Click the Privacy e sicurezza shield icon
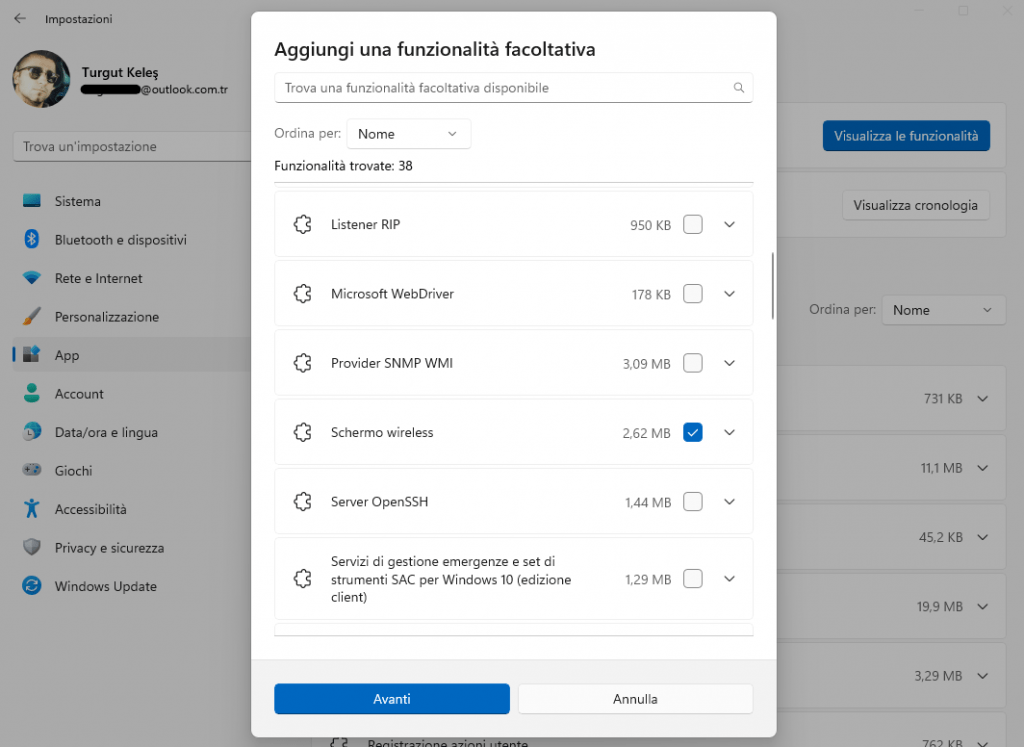 click(x=32, y=548)
